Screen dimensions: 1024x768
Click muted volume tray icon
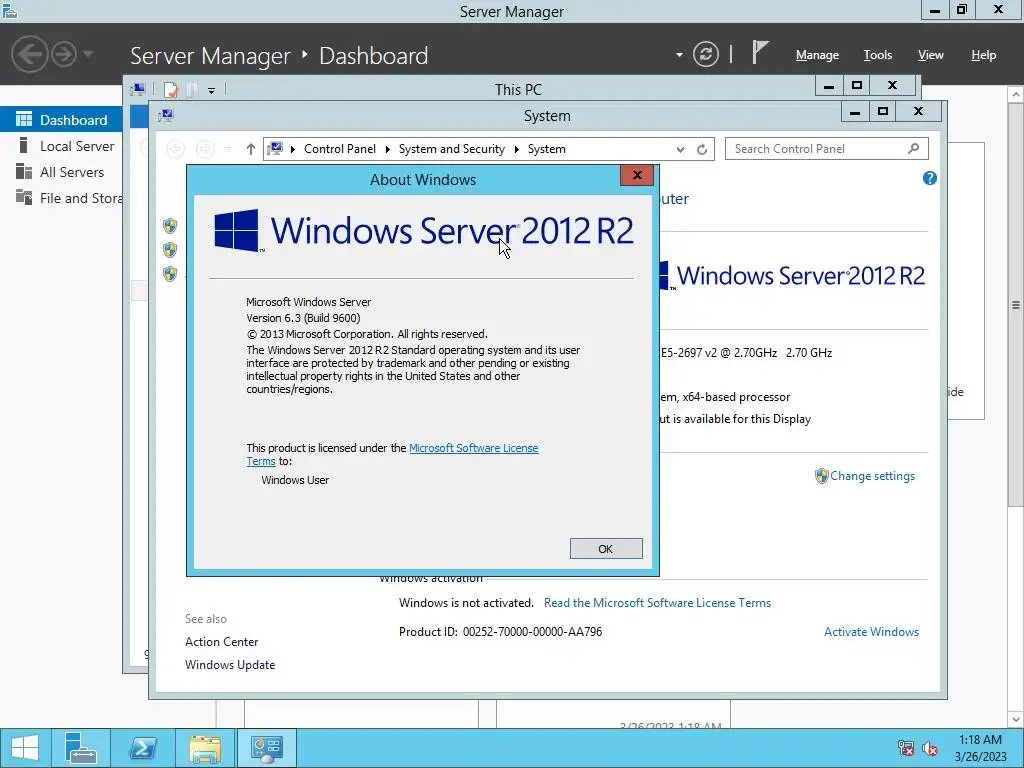(930, 748)
